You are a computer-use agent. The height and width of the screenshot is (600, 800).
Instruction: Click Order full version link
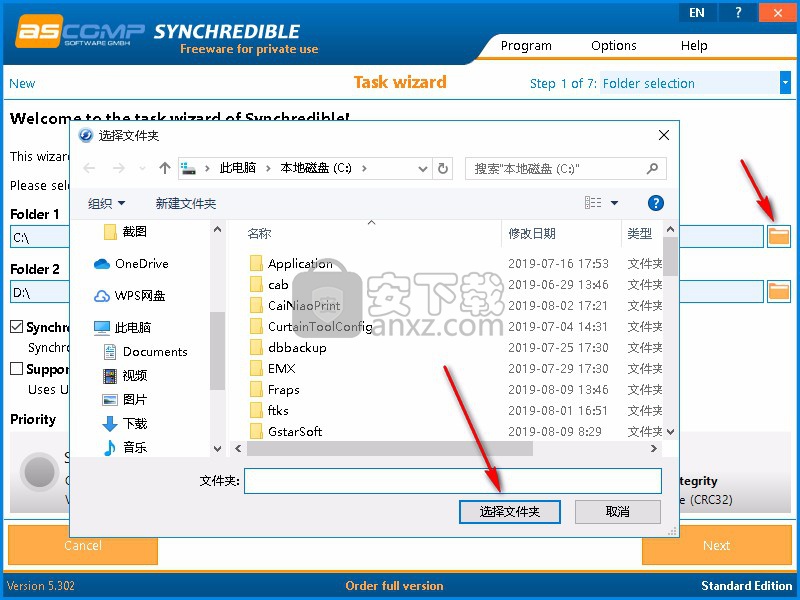(394, 586)
